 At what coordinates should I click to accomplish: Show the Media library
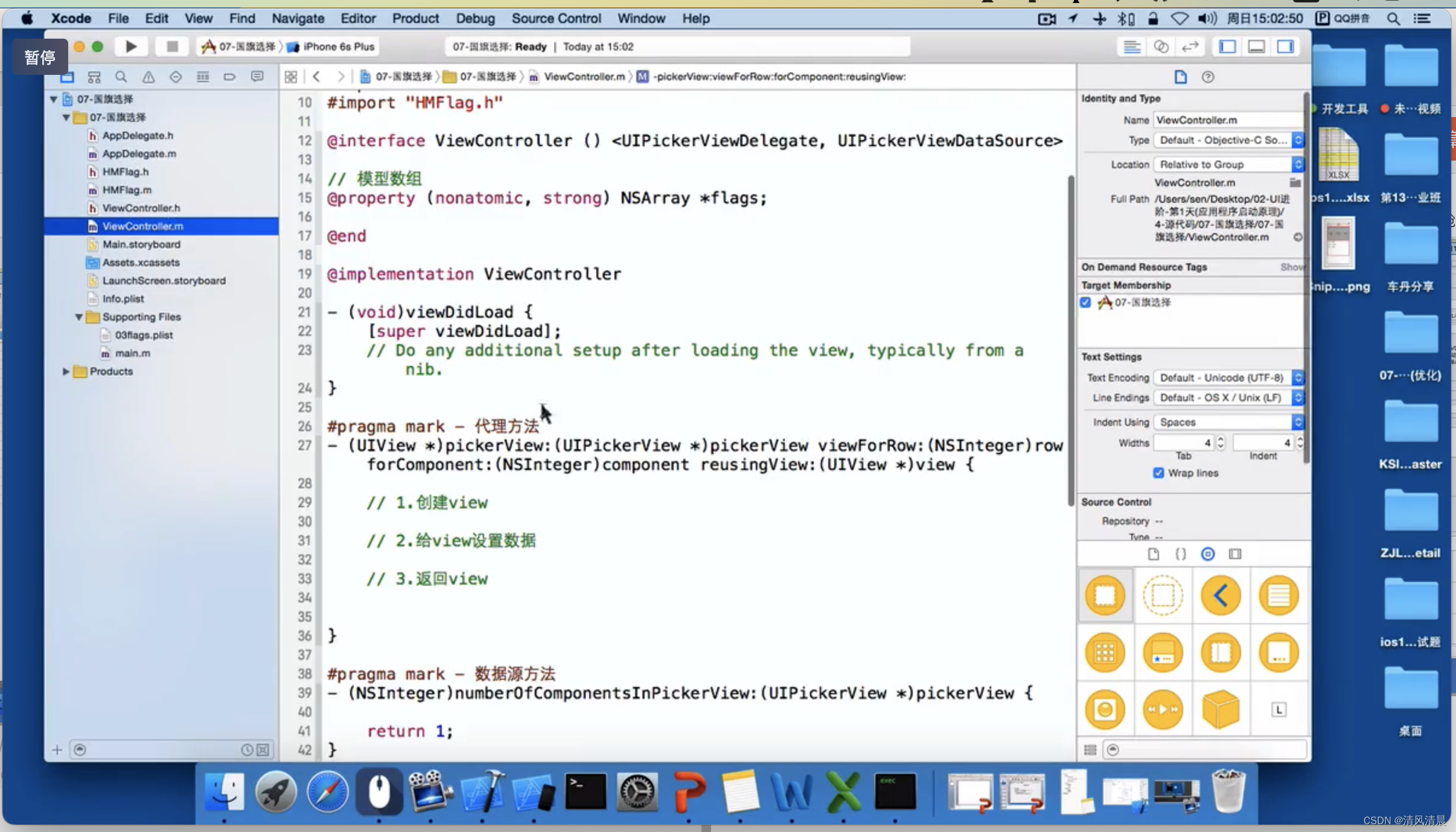pos(1235,554)
